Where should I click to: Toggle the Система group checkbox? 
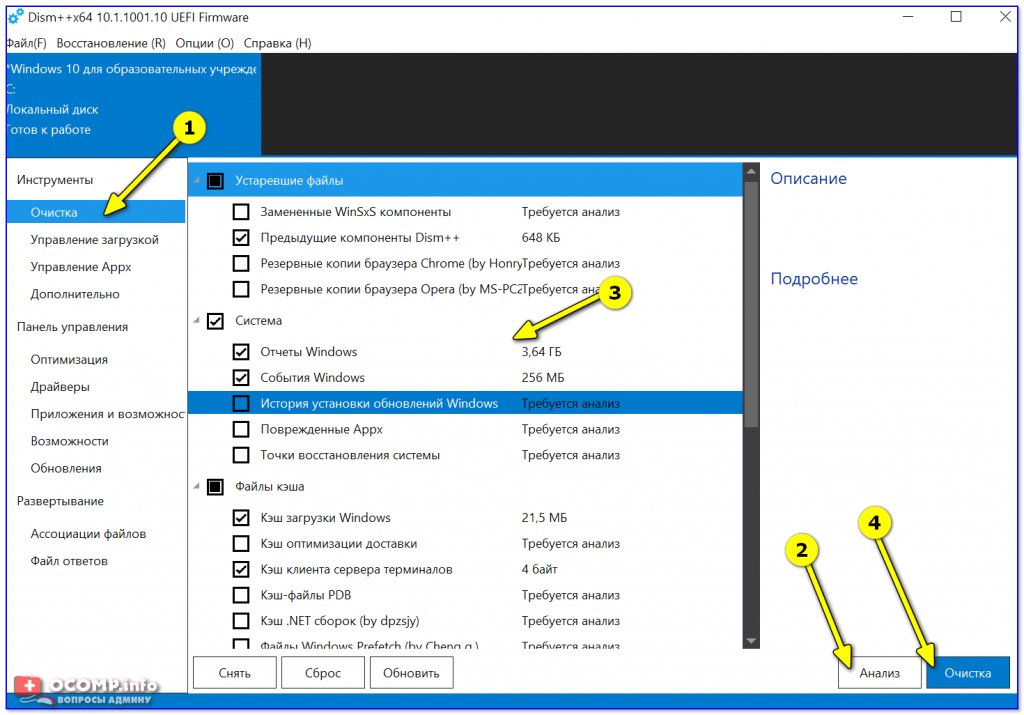pos(216,321)
